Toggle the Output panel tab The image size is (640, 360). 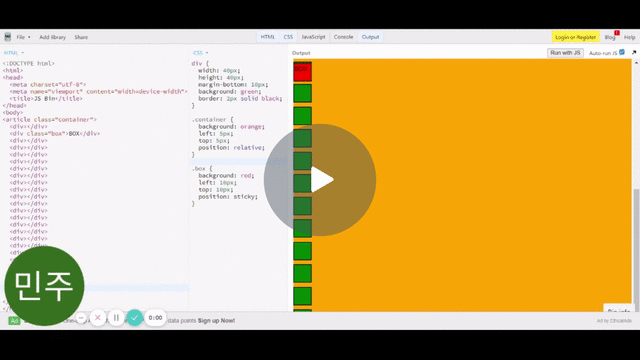[370, 37]
